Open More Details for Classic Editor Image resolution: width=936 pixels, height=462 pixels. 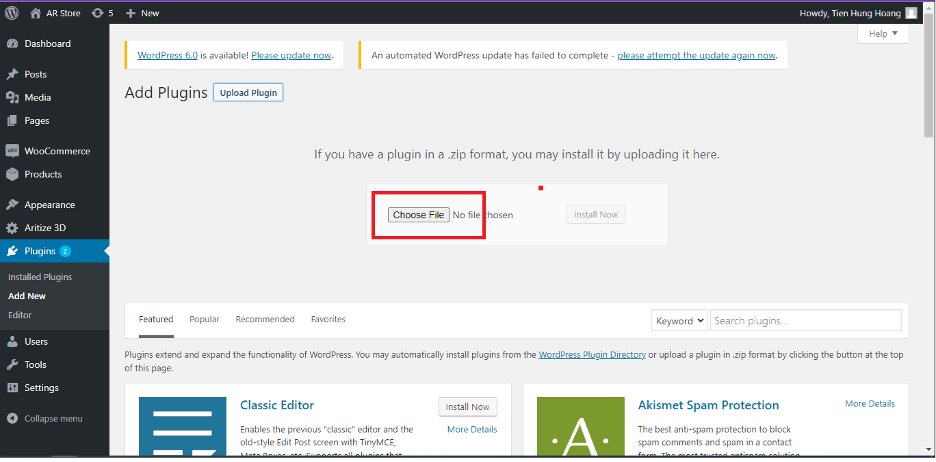pos(472,429)
